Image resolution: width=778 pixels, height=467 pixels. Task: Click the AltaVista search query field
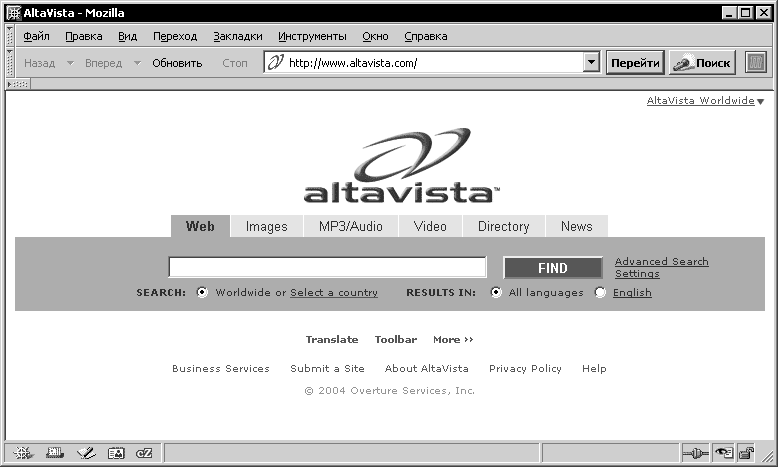[x=327, y=267]
